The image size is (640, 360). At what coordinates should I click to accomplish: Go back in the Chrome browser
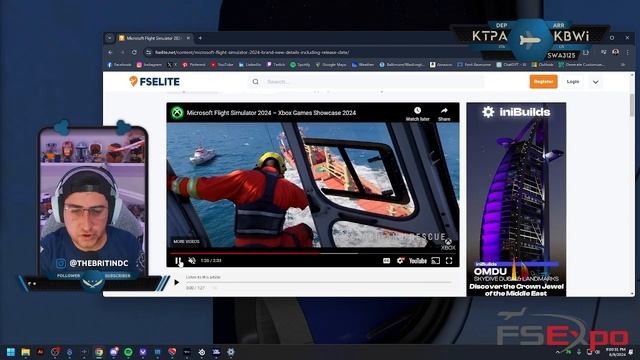(110, 52)
